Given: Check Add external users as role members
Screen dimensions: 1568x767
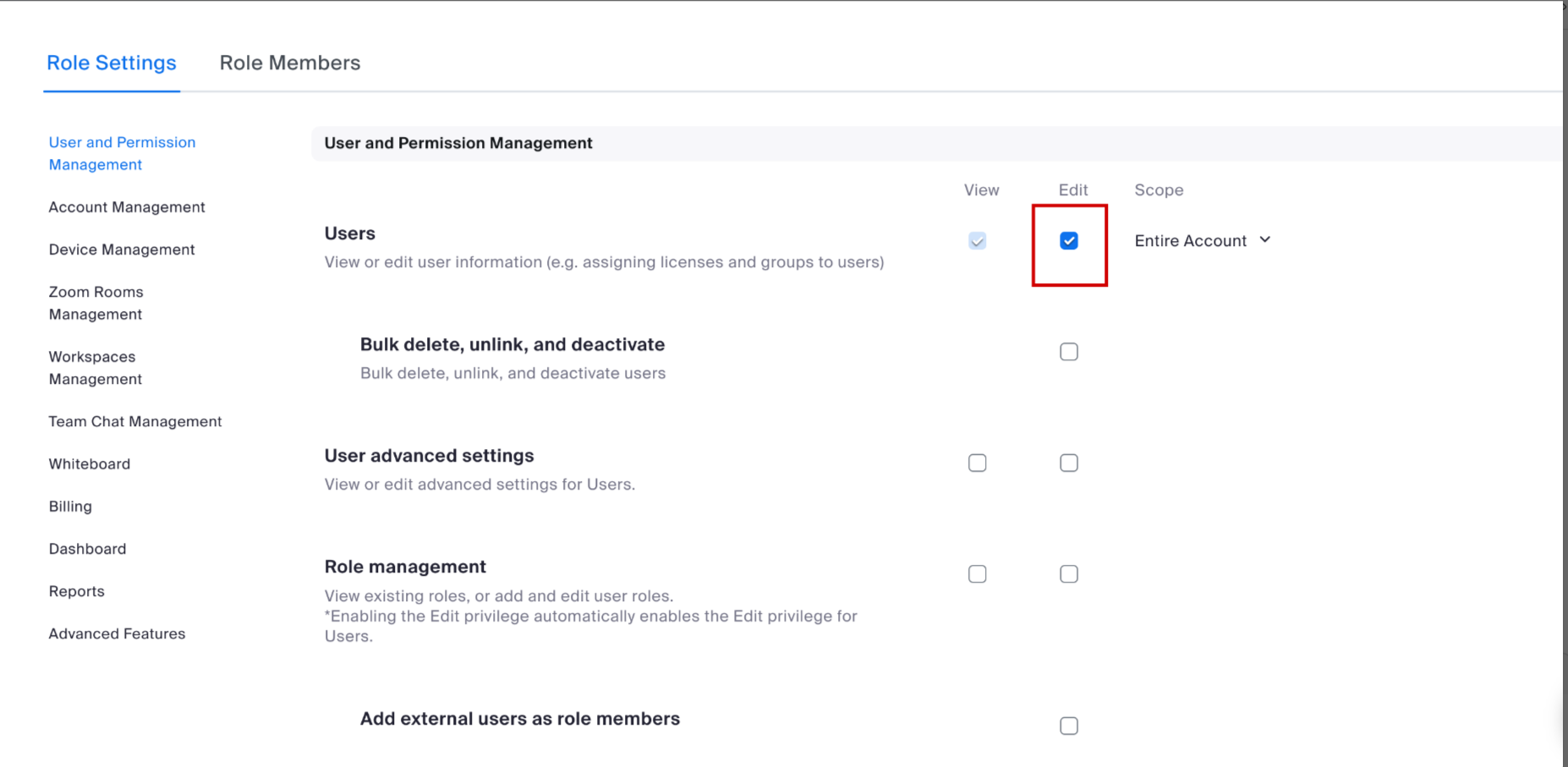Looking at the screenshot, I should tap(1069, 726).
